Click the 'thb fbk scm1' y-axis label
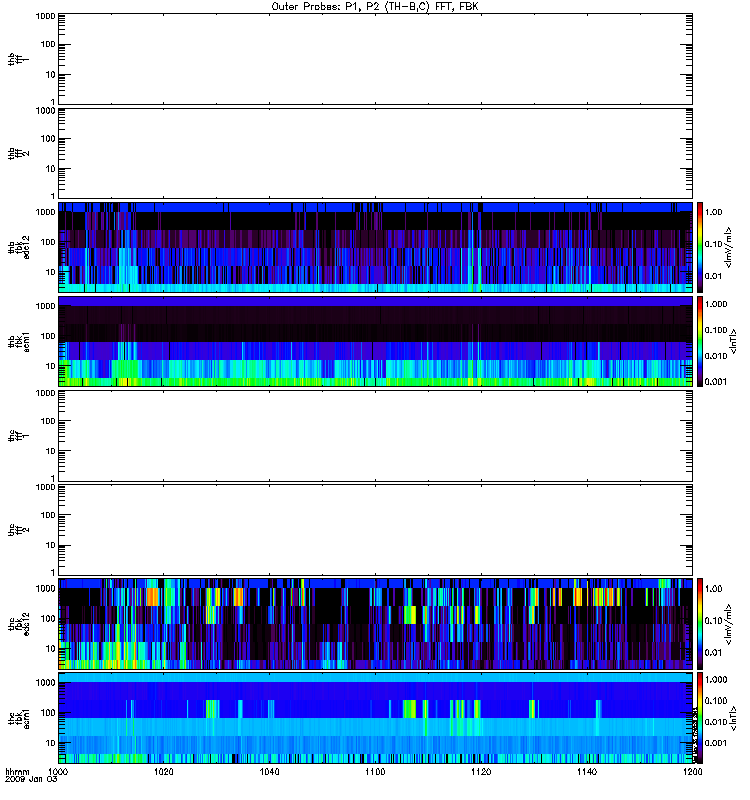 click(19, 341)
